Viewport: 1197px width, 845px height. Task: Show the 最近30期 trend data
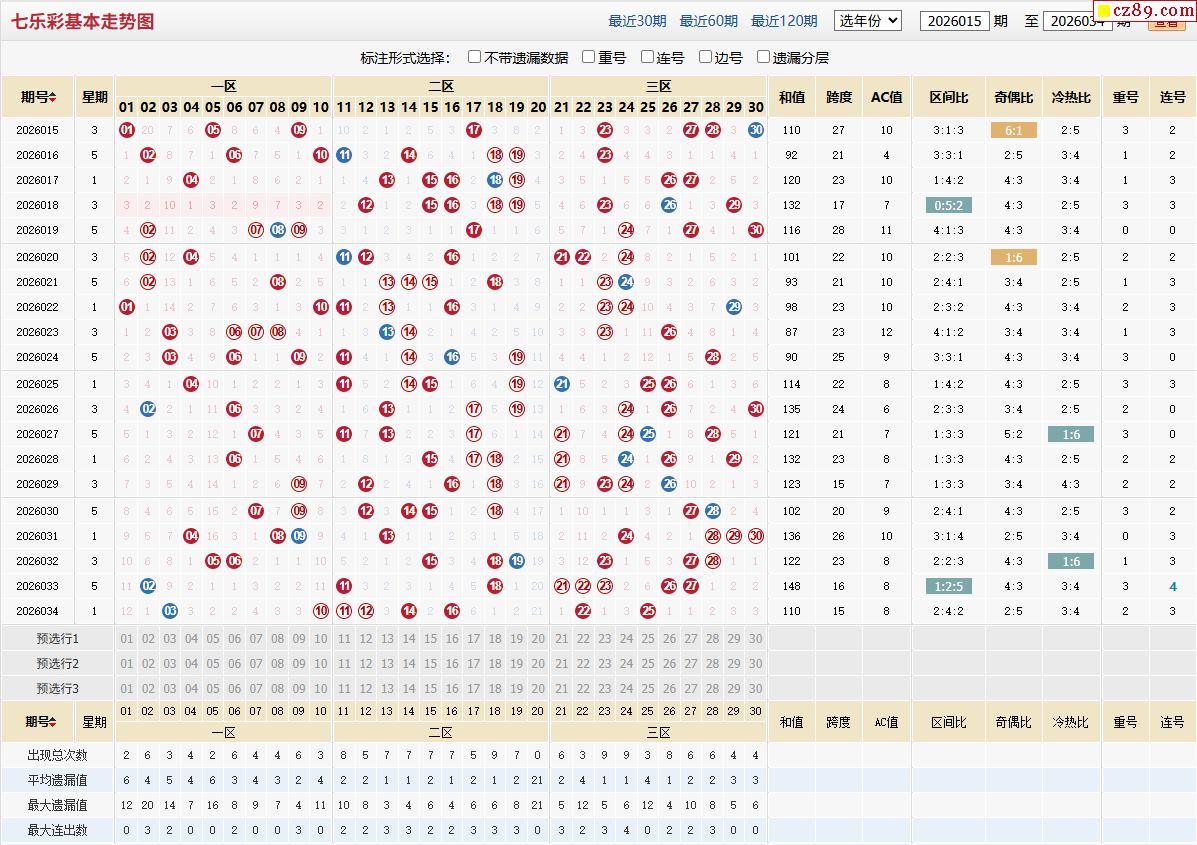pos(637,21)
